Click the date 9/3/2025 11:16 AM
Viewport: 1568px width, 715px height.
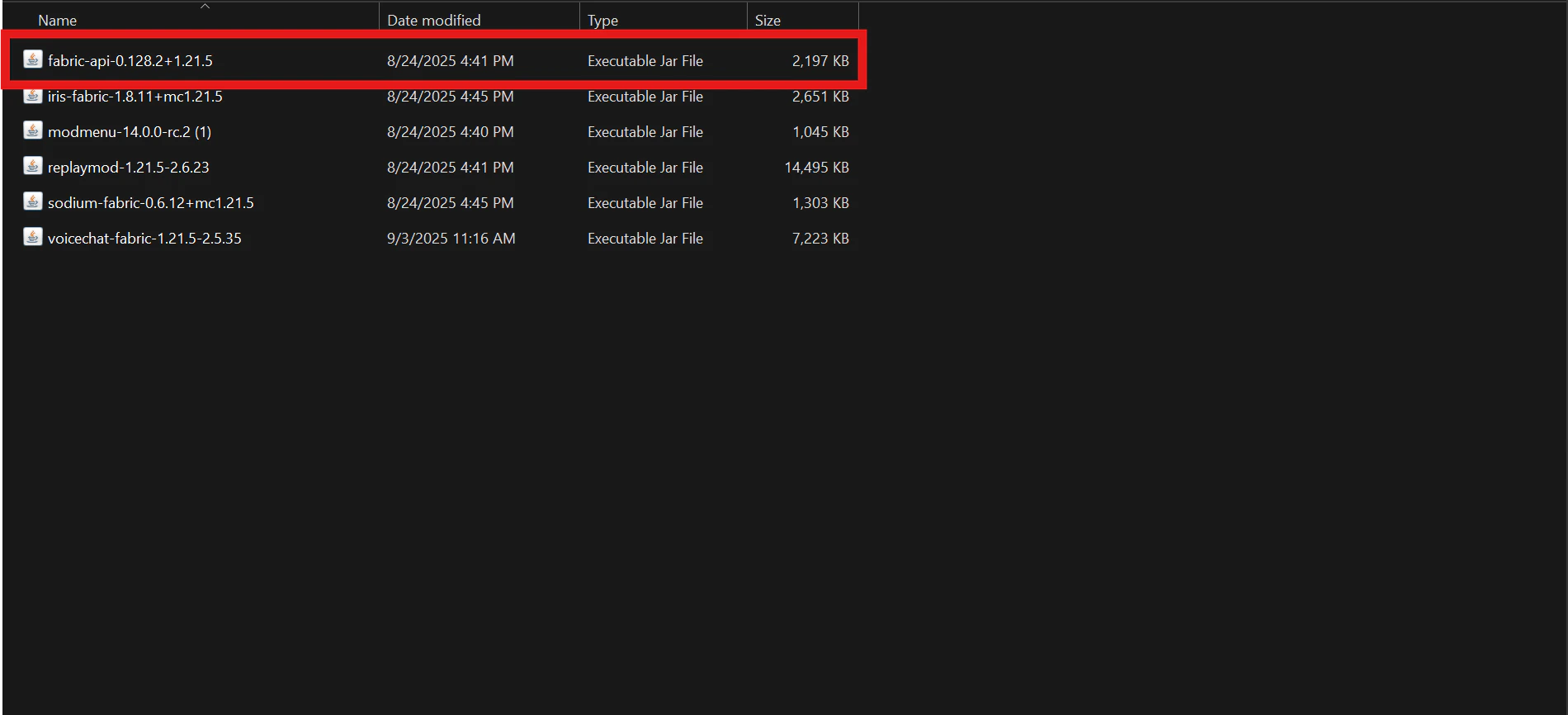[x=451, y=239]
